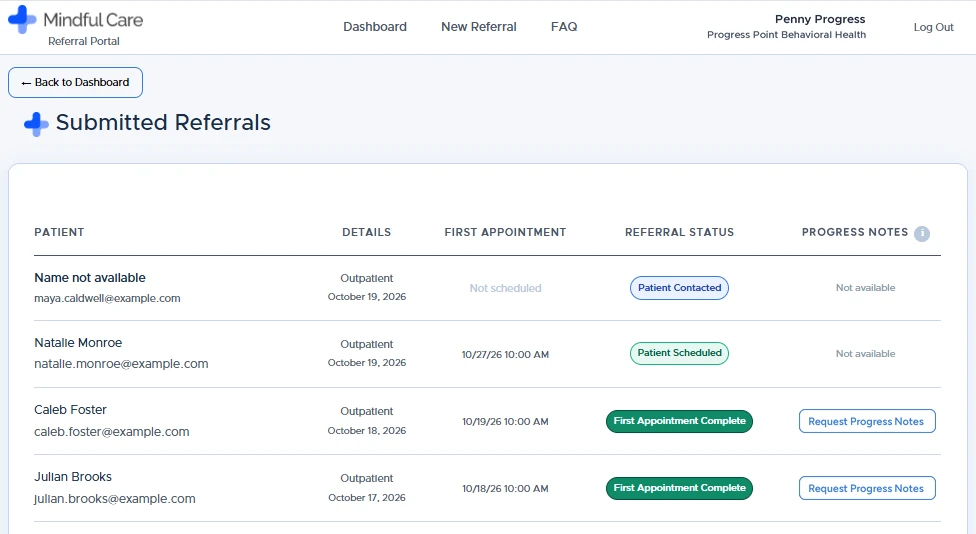Click the 10/18/26 10:00 AM appointment

tap(505, 489)
